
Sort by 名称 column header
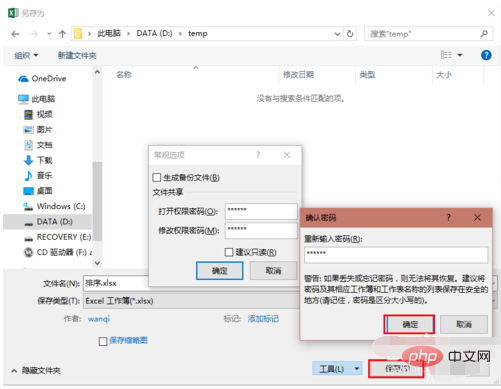tap(124, 75)
